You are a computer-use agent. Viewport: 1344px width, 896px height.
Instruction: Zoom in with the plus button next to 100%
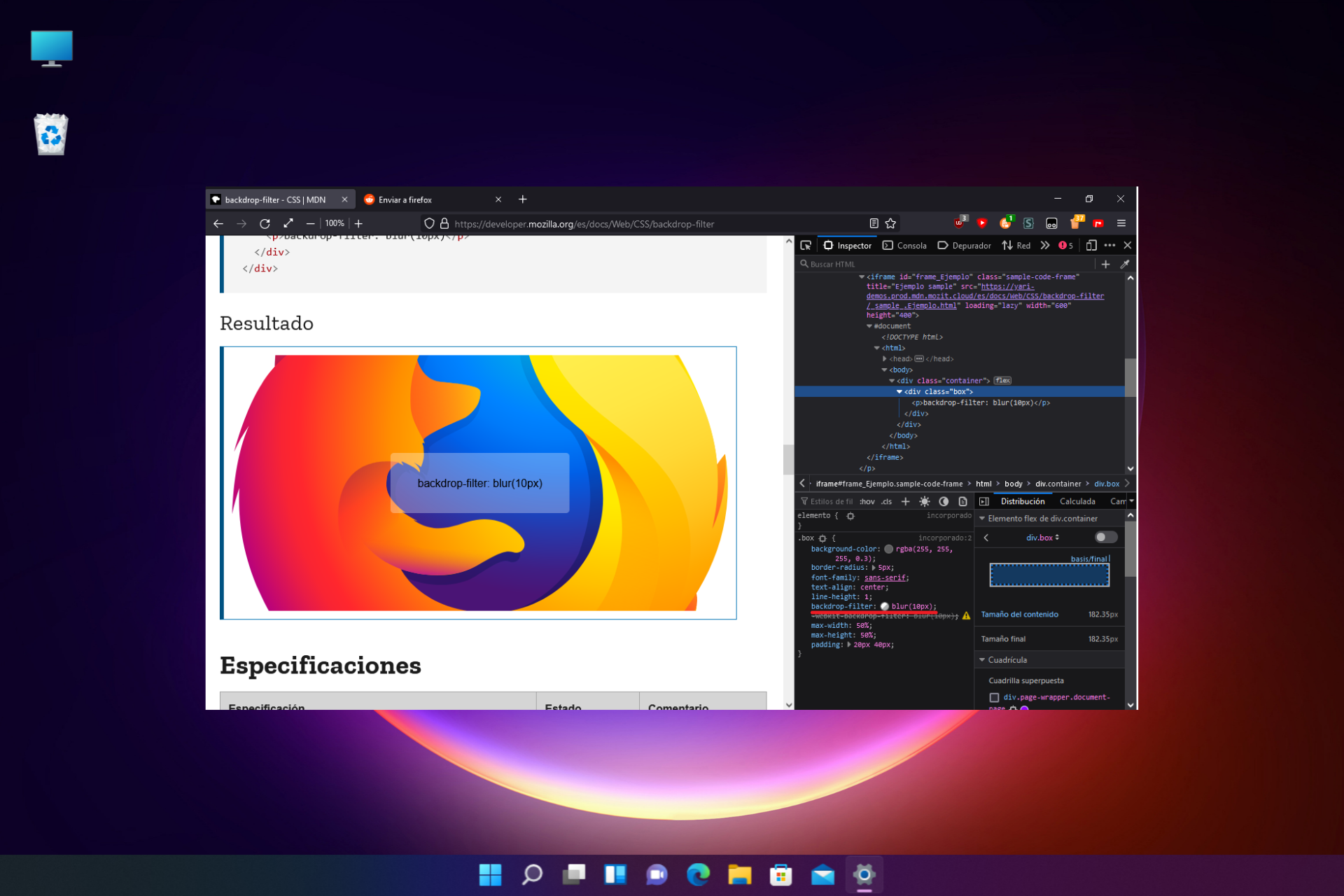[358, 223]
